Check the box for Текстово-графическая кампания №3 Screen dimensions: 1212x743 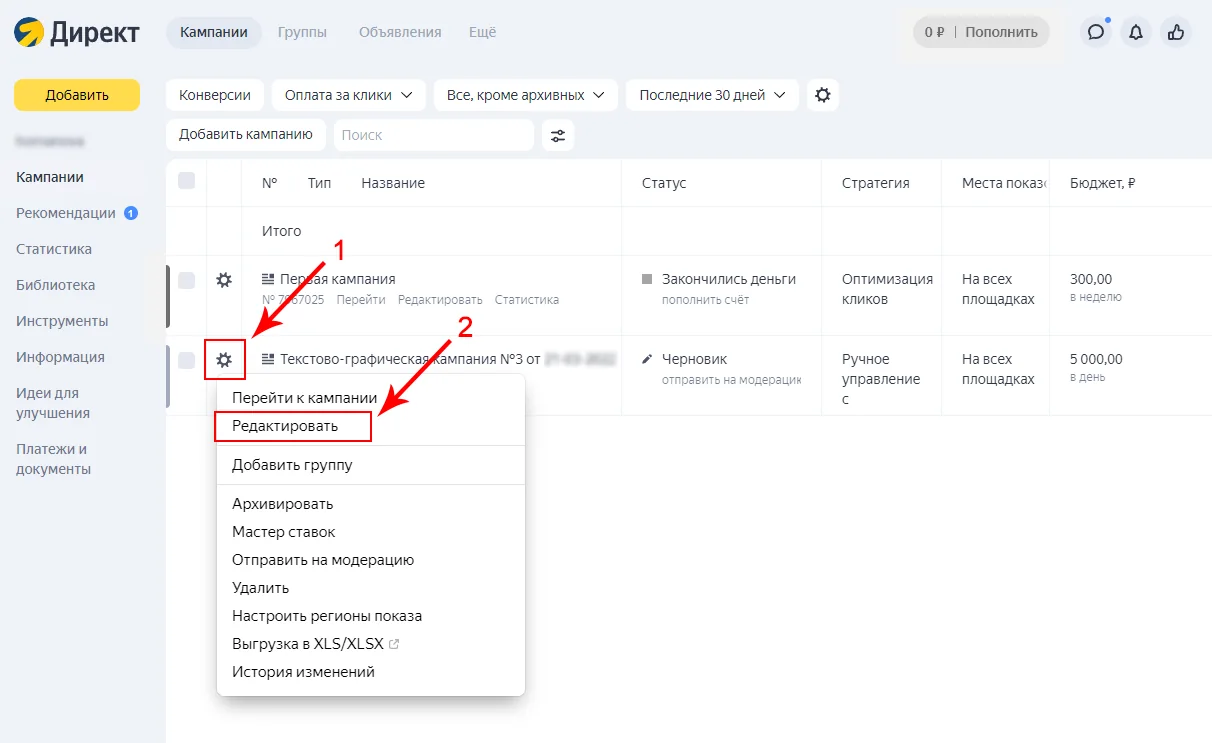pos(186,361)
